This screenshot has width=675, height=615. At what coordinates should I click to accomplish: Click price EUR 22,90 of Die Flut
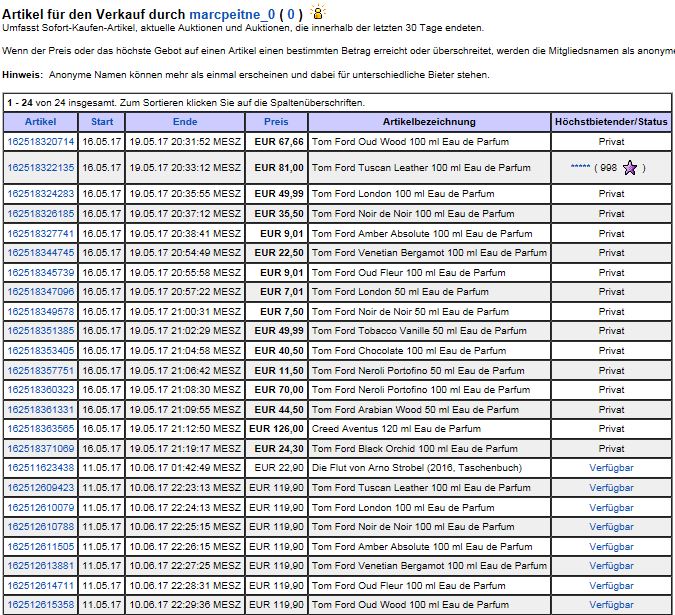279,468
